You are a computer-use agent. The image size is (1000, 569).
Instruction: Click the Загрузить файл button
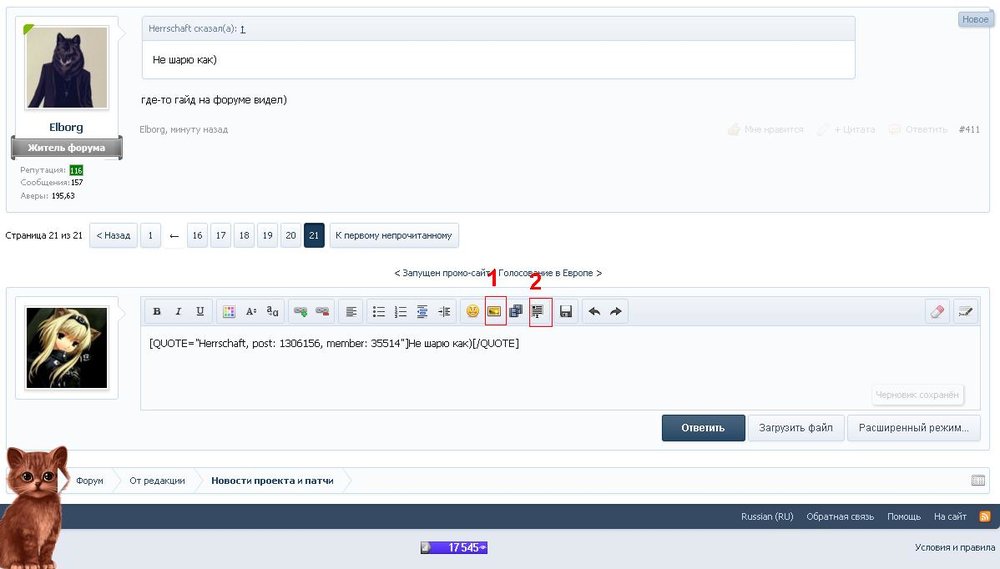click(796, 428)
